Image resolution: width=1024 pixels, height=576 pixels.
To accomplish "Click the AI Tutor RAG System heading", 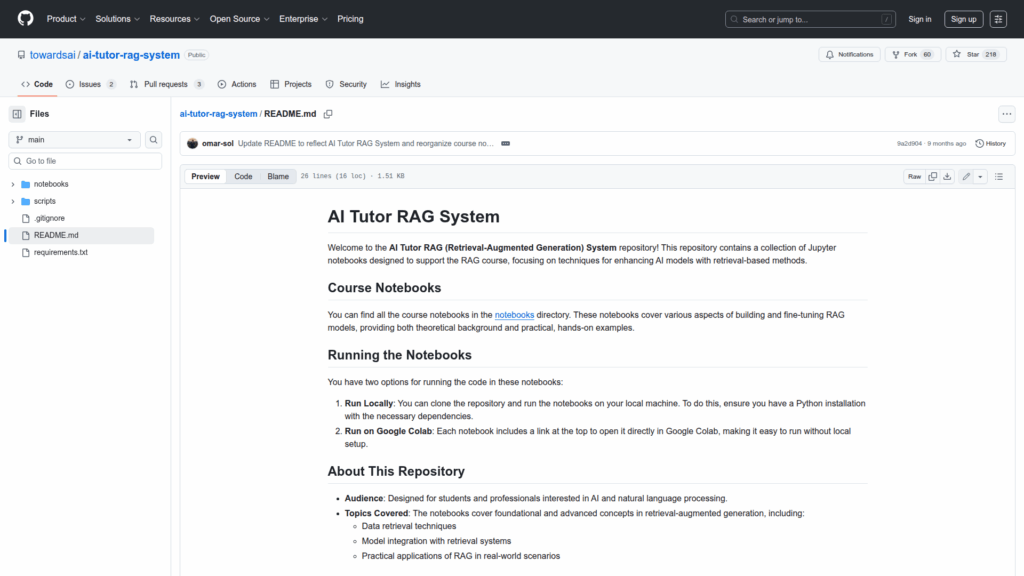I will pos(413,217).
